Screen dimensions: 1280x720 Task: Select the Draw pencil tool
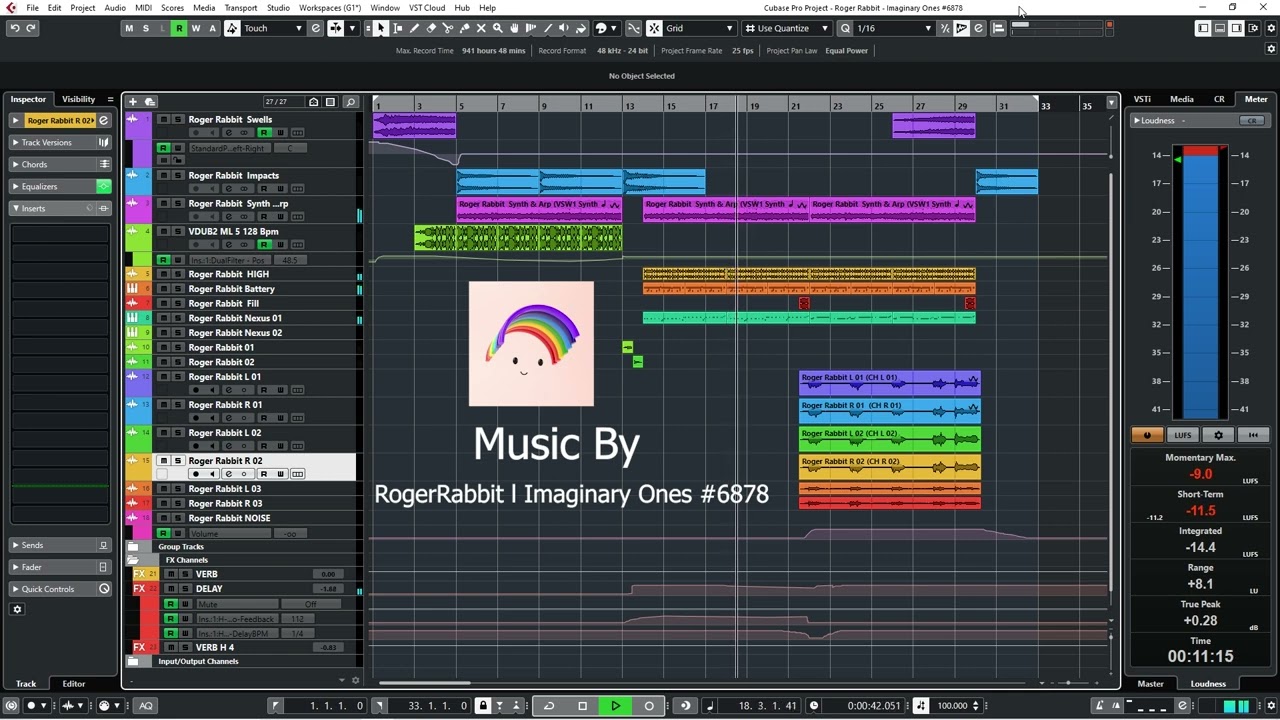[414, 28]
